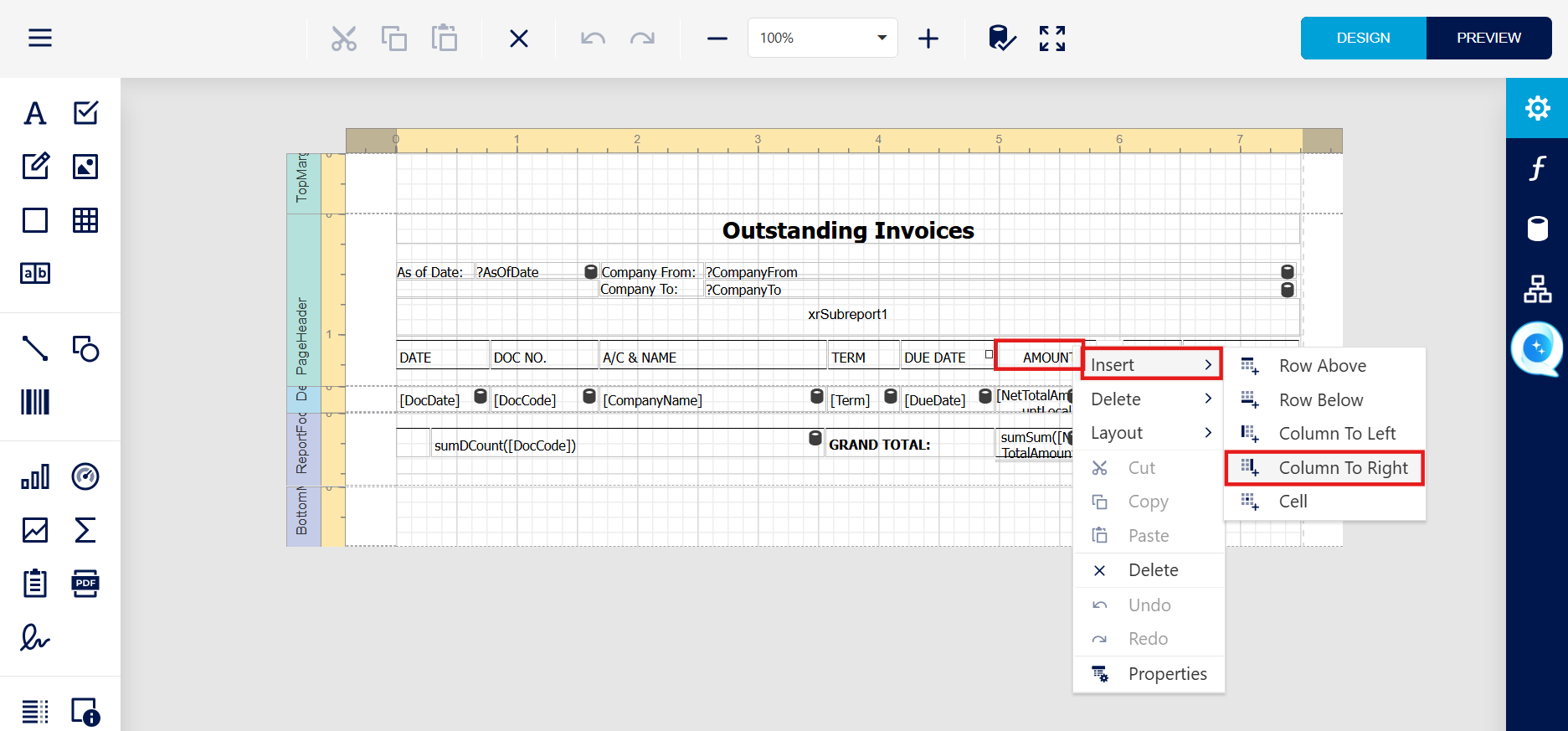Screen dimensions: 1568x731
Task: Expand the Layout submenu
Action: pos(1149,433)
